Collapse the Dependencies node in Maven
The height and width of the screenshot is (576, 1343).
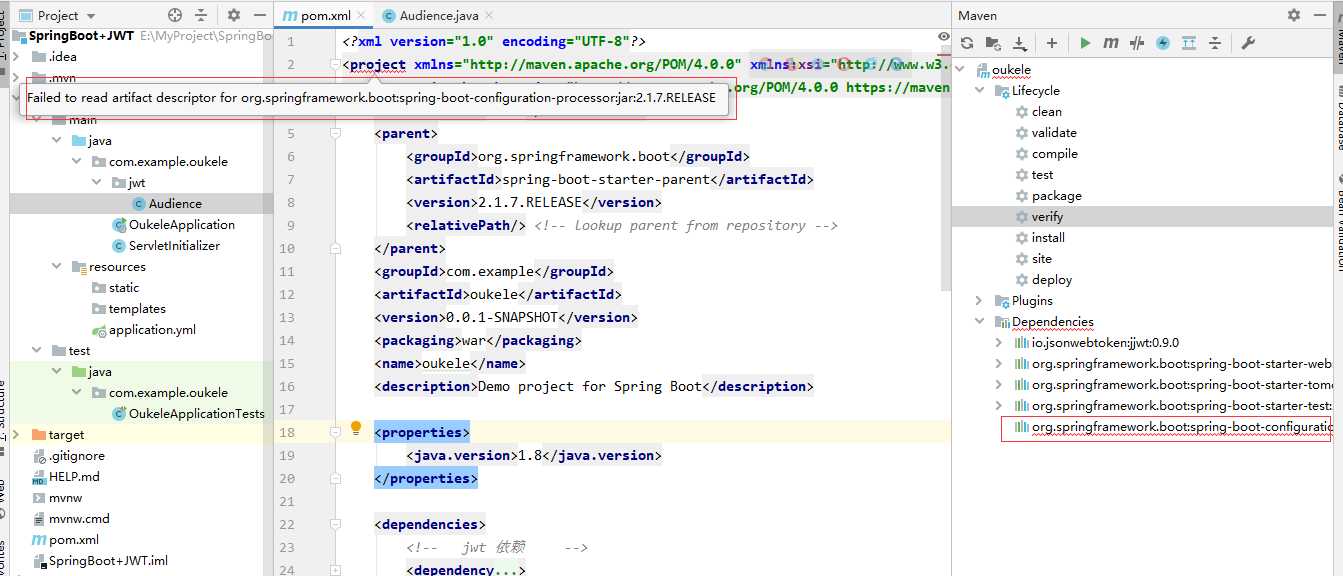979,322
